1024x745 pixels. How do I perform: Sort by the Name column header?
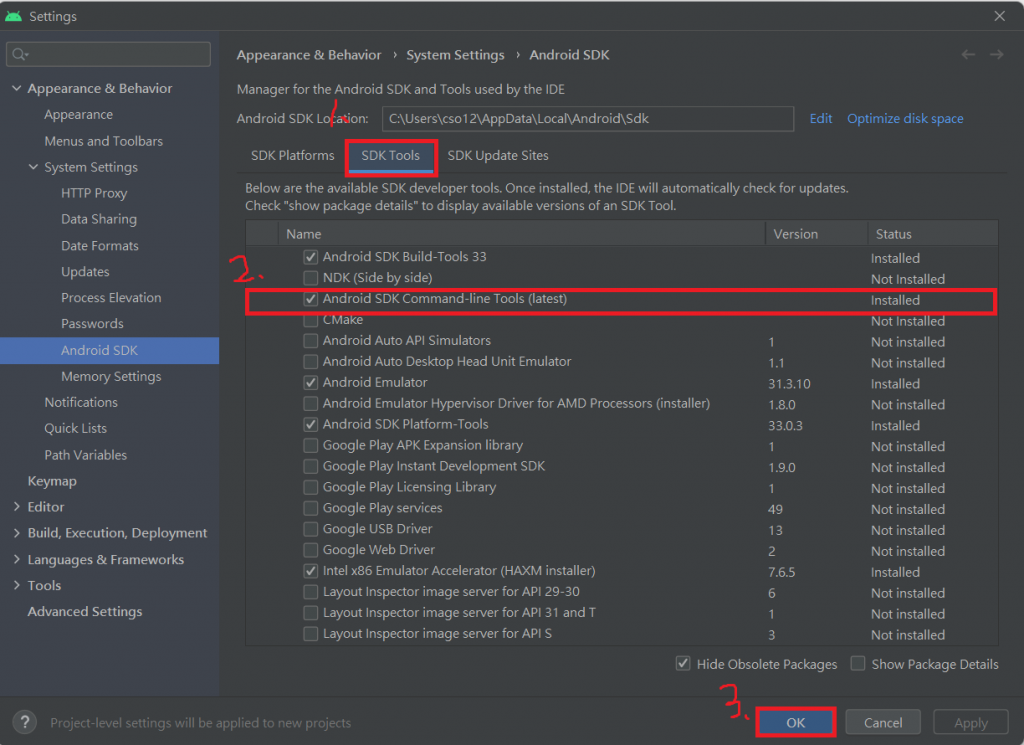(x=522, y=234)
